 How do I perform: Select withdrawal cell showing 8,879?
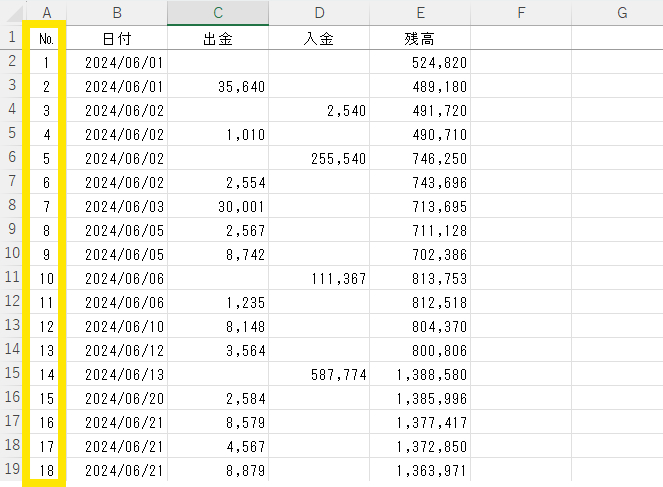click(x=218, y=470)
